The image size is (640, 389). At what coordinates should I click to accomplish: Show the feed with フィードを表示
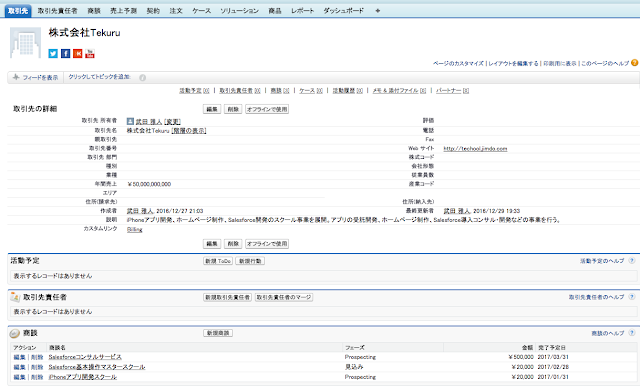[36, 77]
